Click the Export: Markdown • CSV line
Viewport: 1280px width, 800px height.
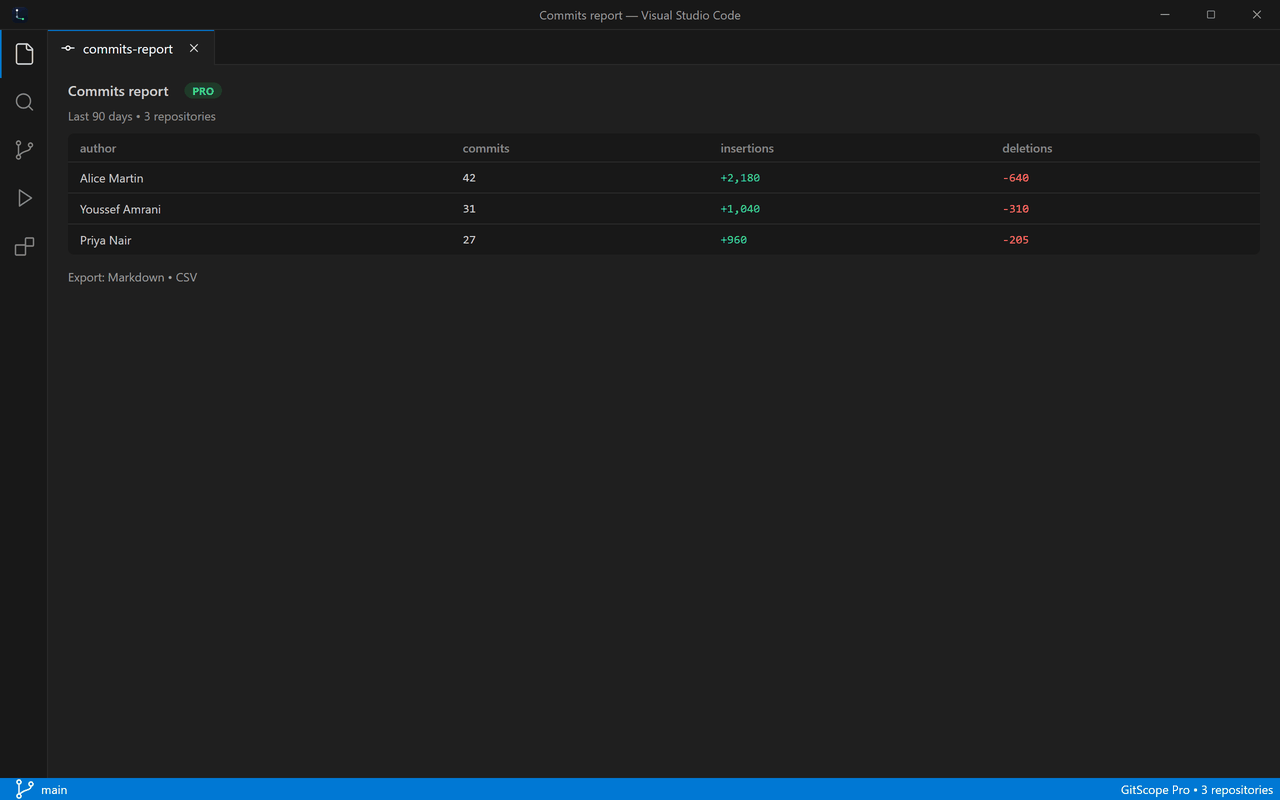point(133,277)
